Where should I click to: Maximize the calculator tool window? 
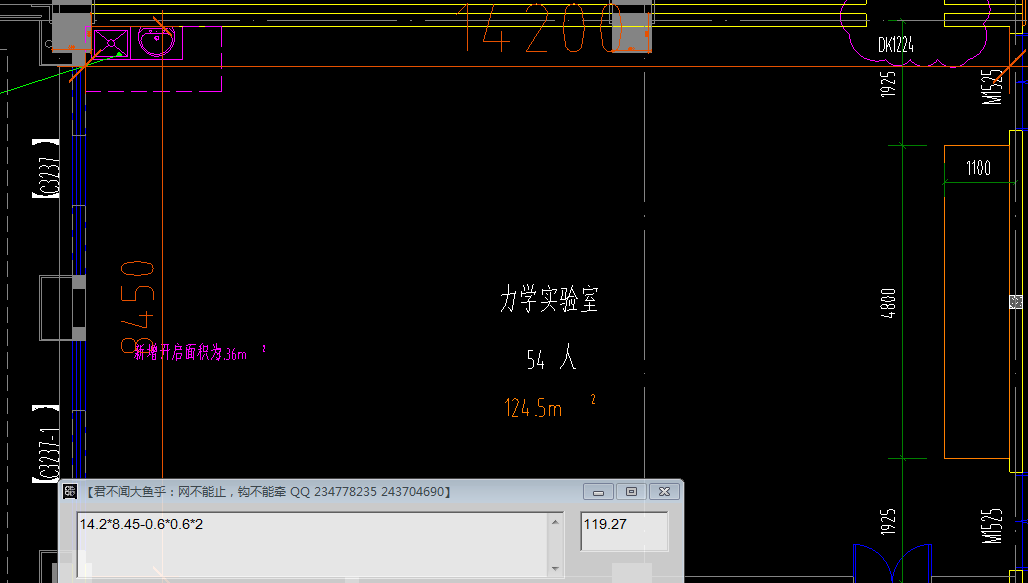point(631,492)
